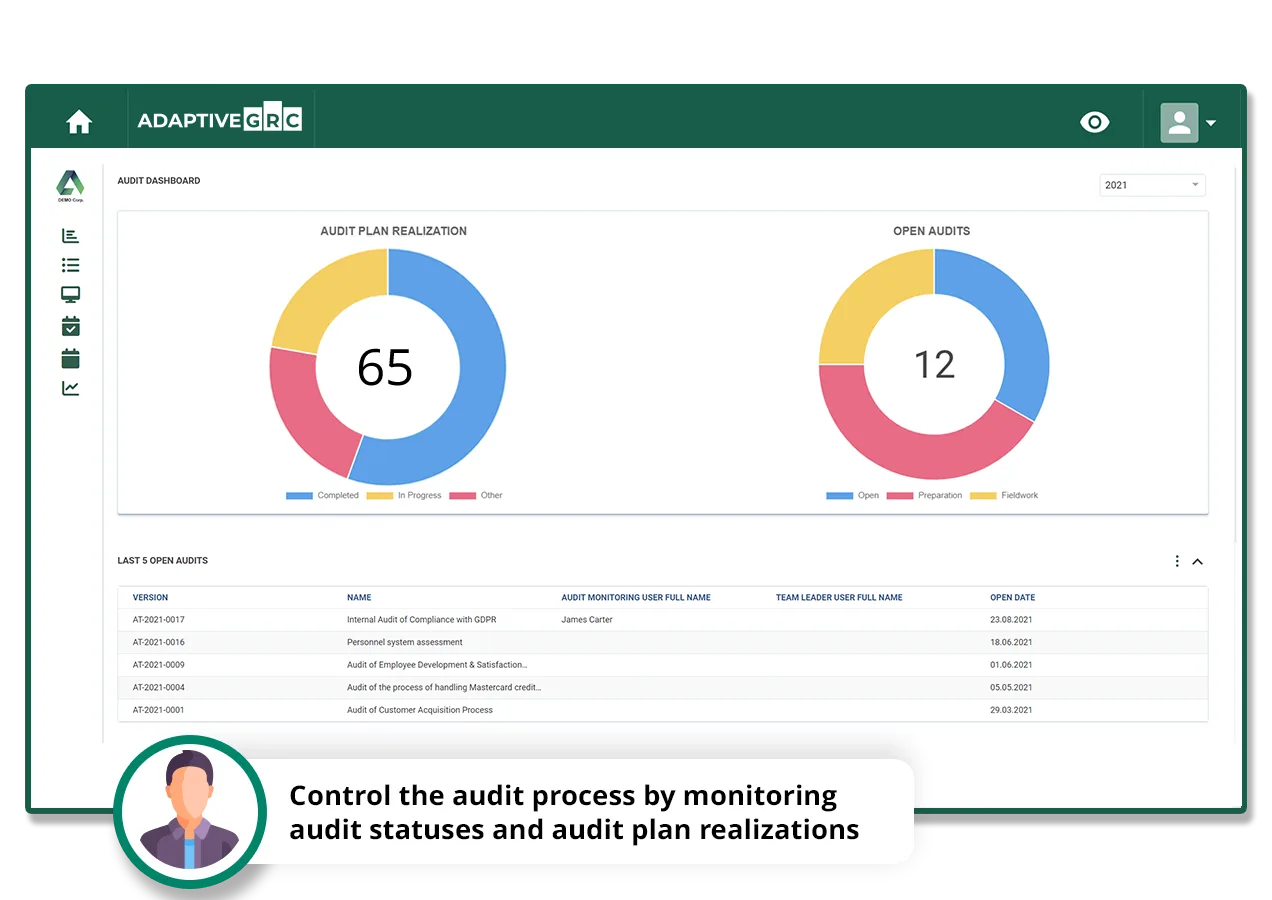This screenshot has width=1272, height=900.
Task: Open audit AT-2021-0017 row link
Action: pyautogui.click(x=159, y=620)
